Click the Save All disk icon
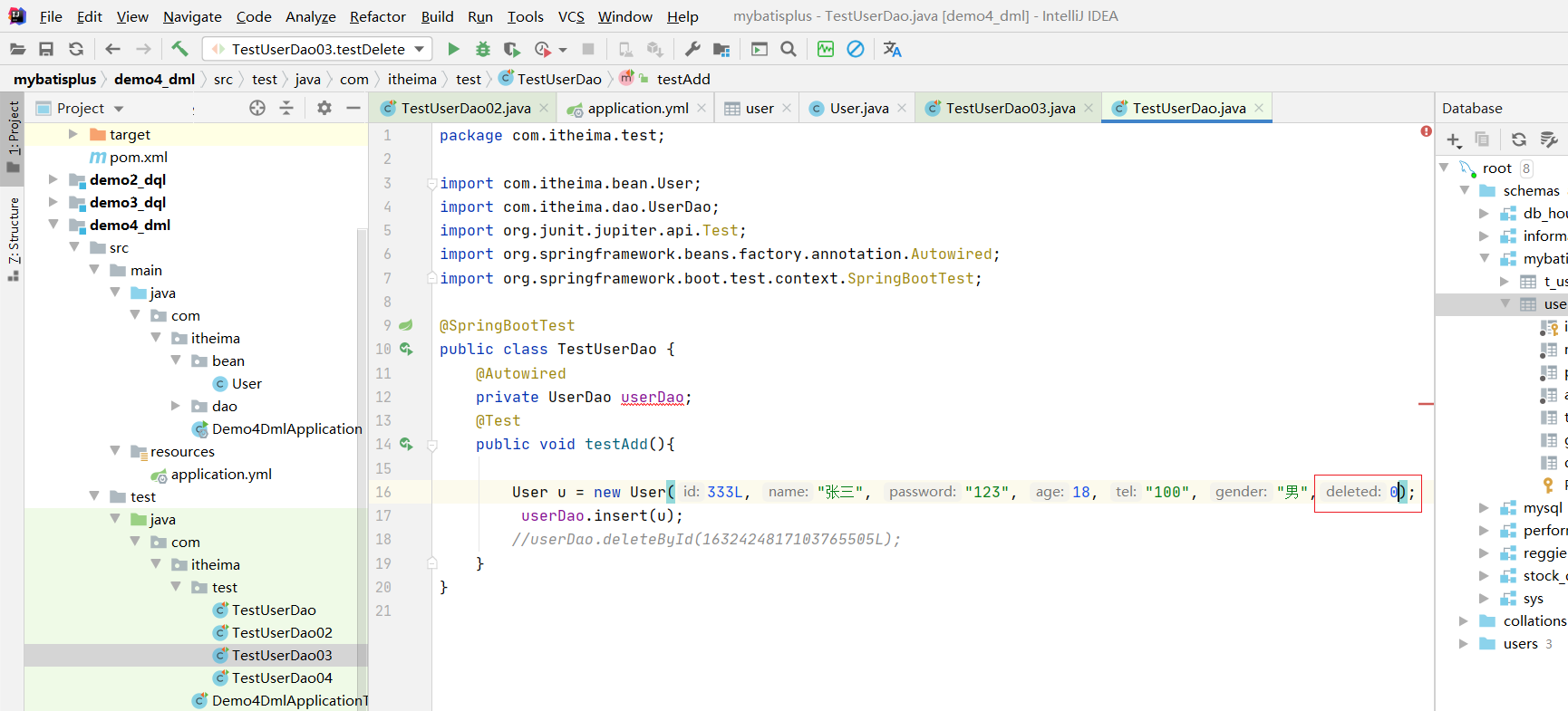1568x711 pixels. (x=46, y=49)
